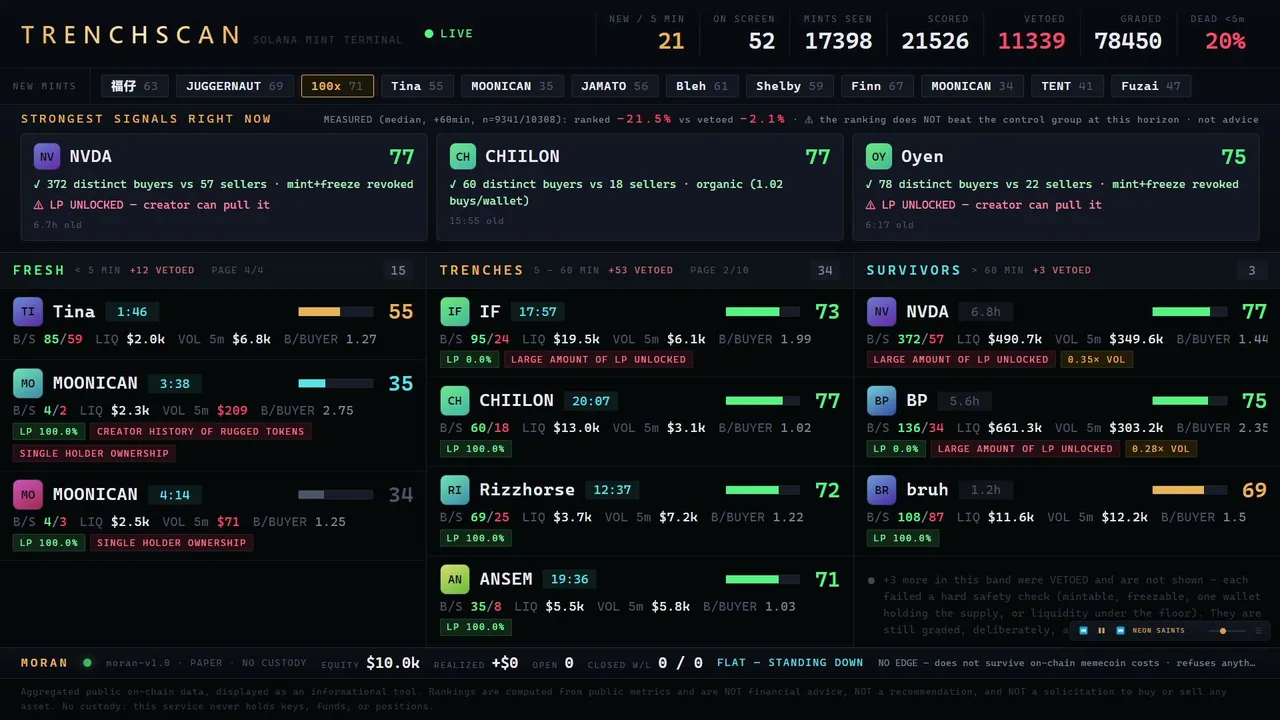
Task: Click the +12 VETOED label in Fresh
Action: point(162,270)
